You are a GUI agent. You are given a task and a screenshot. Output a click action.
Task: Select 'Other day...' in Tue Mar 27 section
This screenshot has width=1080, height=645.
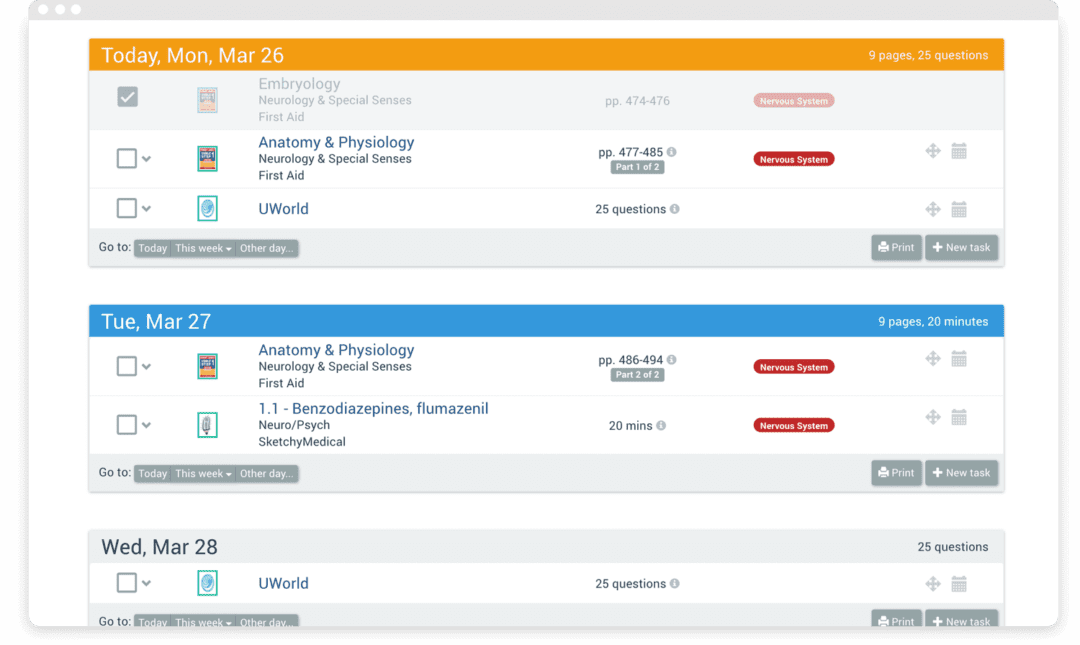267,474
